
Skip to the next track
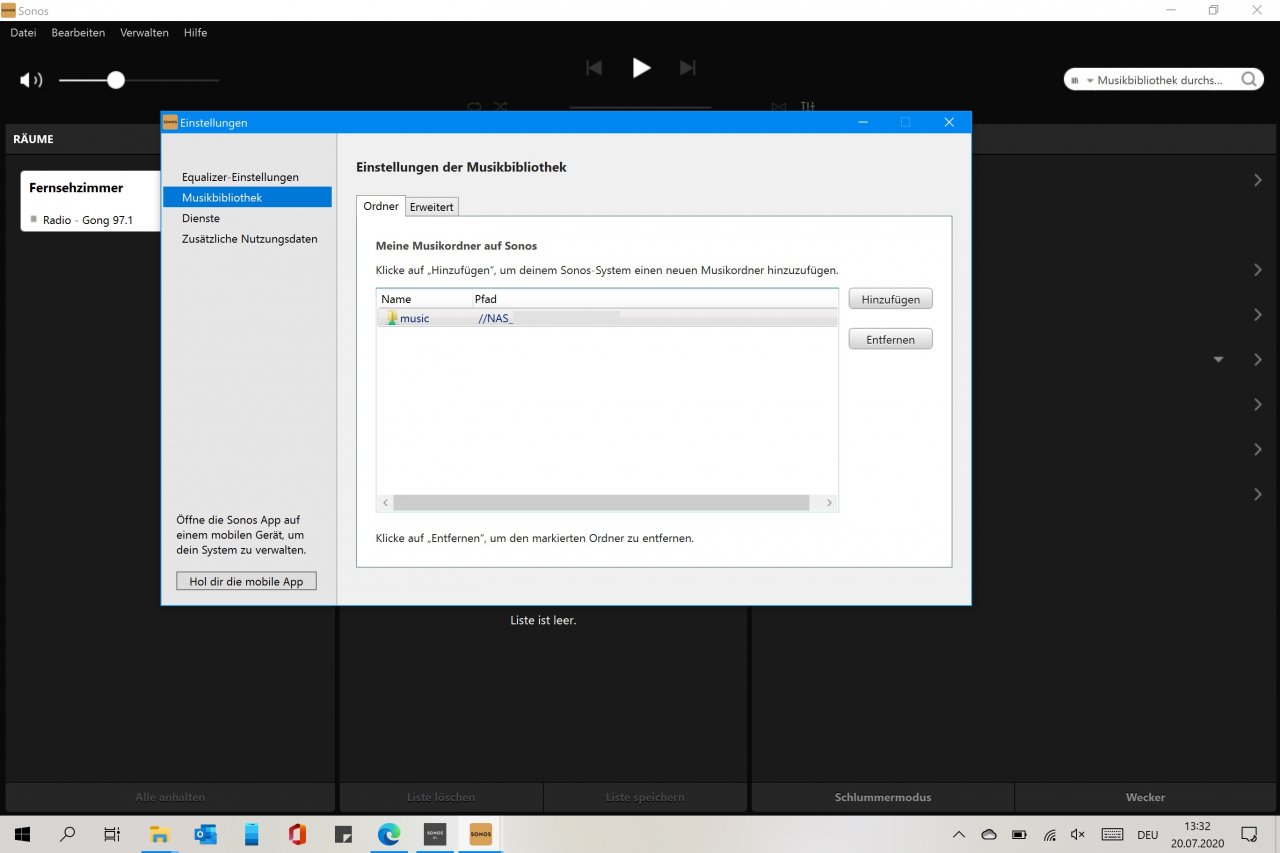687,68
